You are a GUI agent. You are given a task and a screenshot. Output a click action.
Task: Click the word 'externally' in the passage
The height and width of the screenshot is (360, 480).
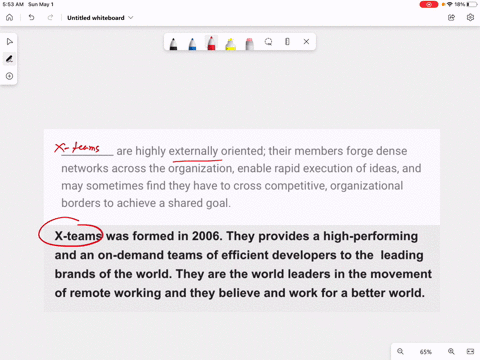click(193, 151)
